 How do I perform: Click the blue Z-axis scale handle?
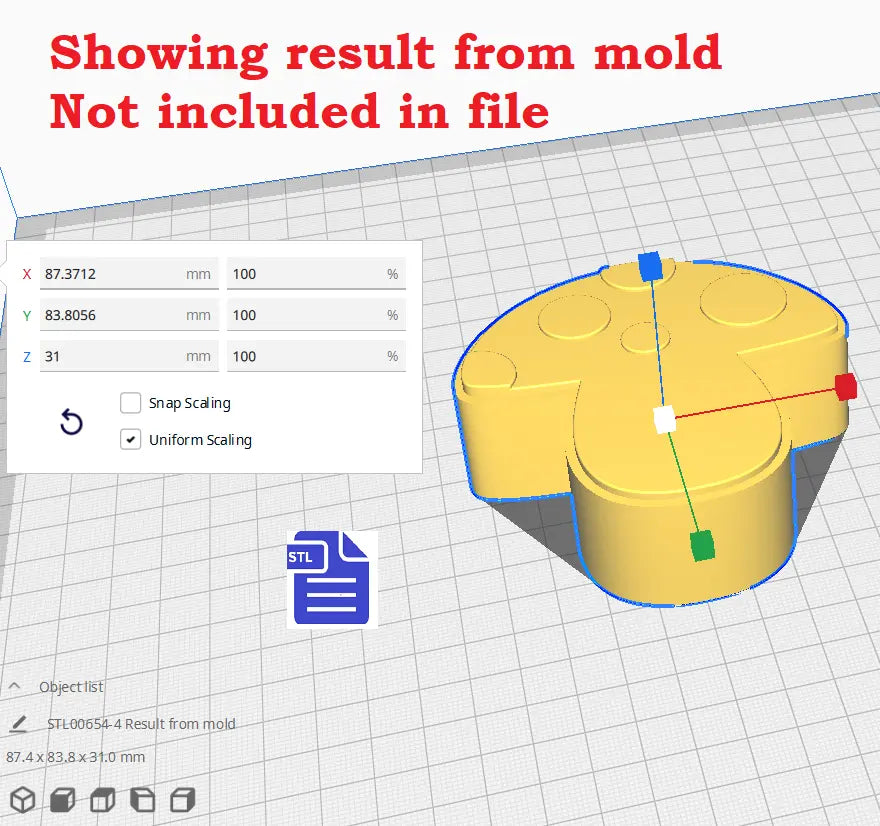[649, 267]
